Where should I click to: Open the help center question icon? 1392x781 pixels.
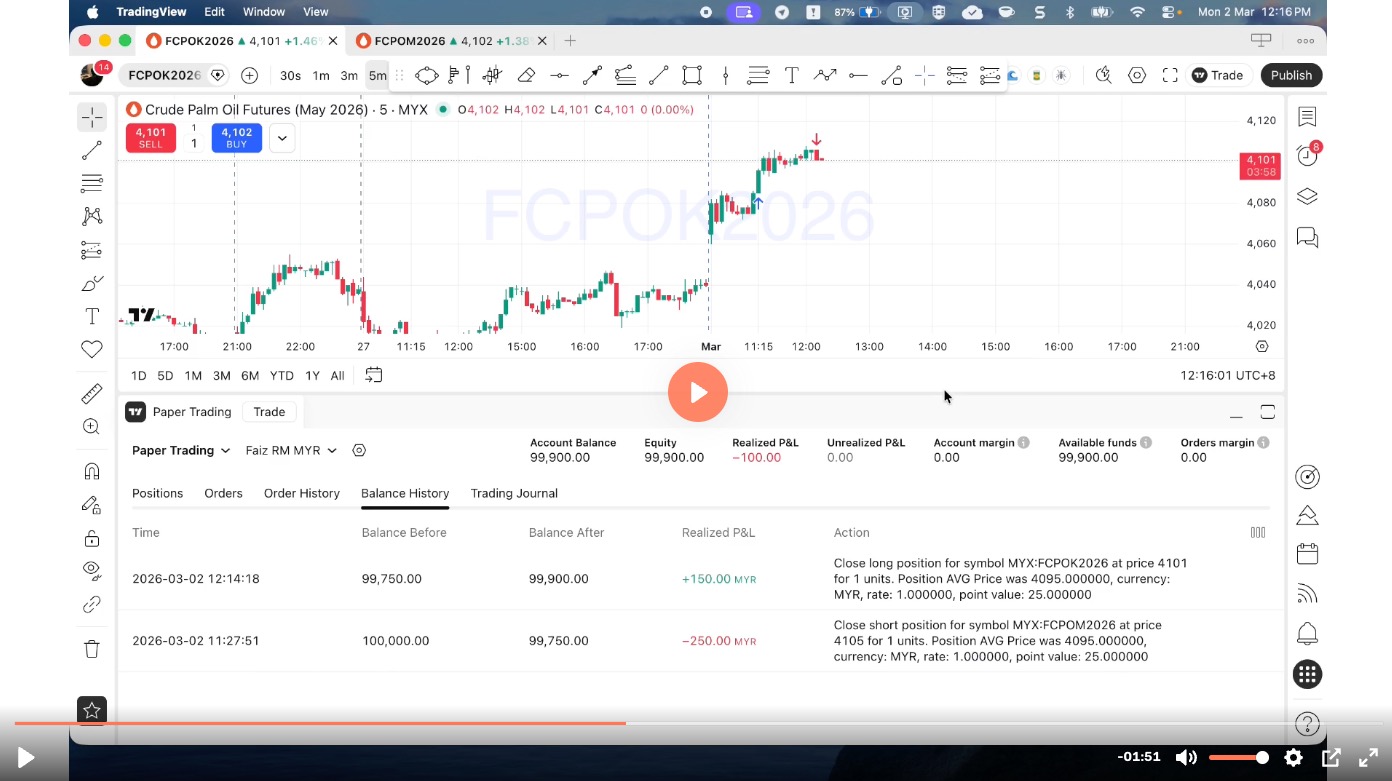(1307, 723)
